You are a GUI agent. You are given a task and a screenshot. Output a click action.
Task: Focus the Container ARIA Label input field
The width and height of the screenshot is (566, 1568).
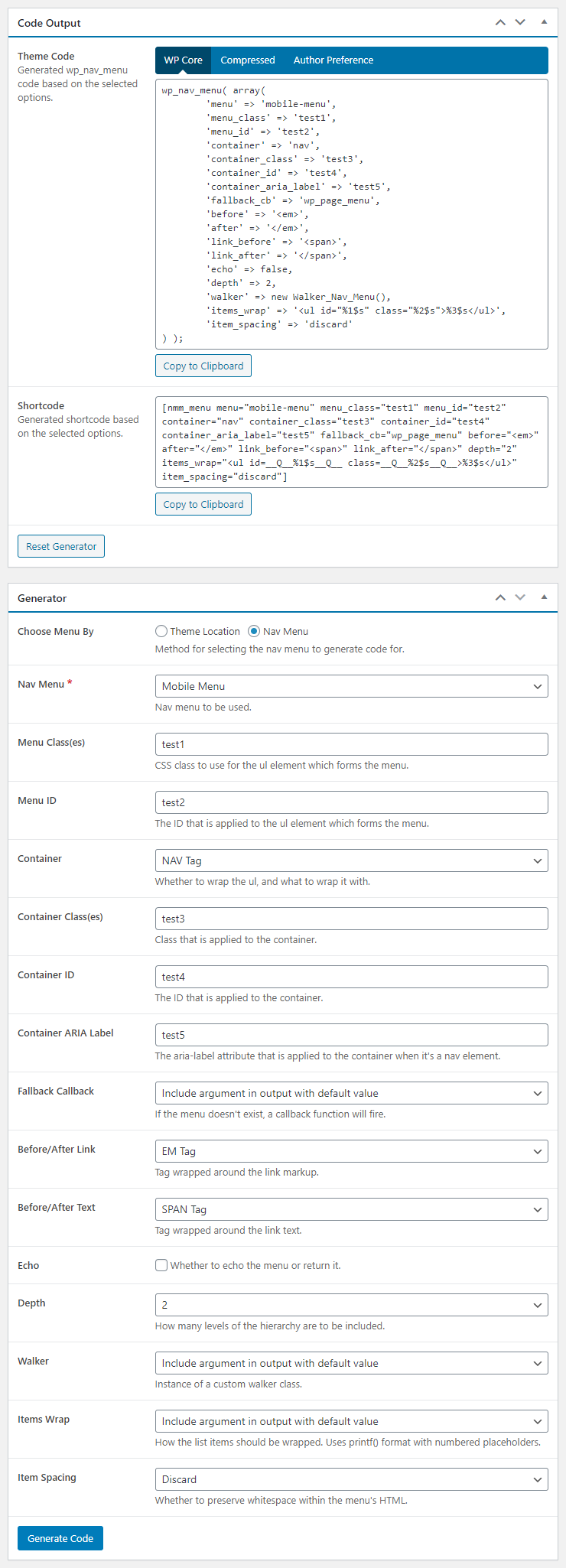(x=352, y=1035)
